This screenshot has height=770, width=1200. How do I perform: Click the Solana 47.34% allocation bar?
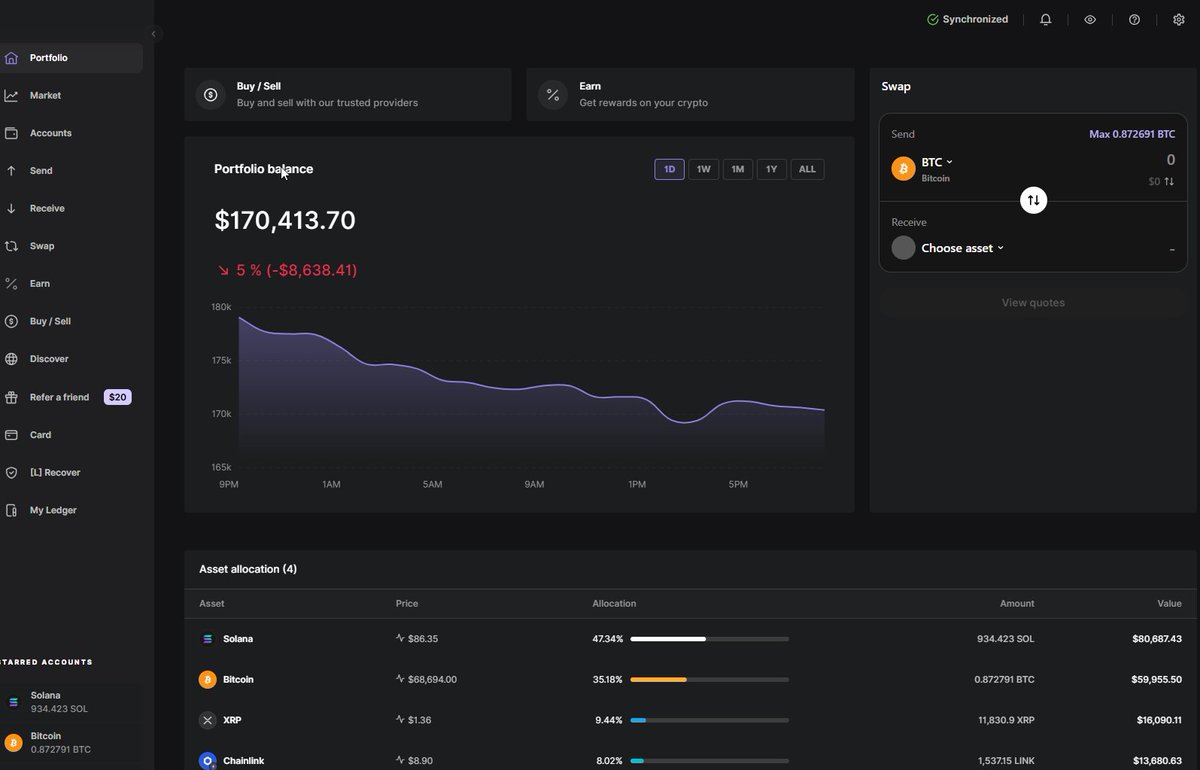pyautogui.click(x=709, y=639)
